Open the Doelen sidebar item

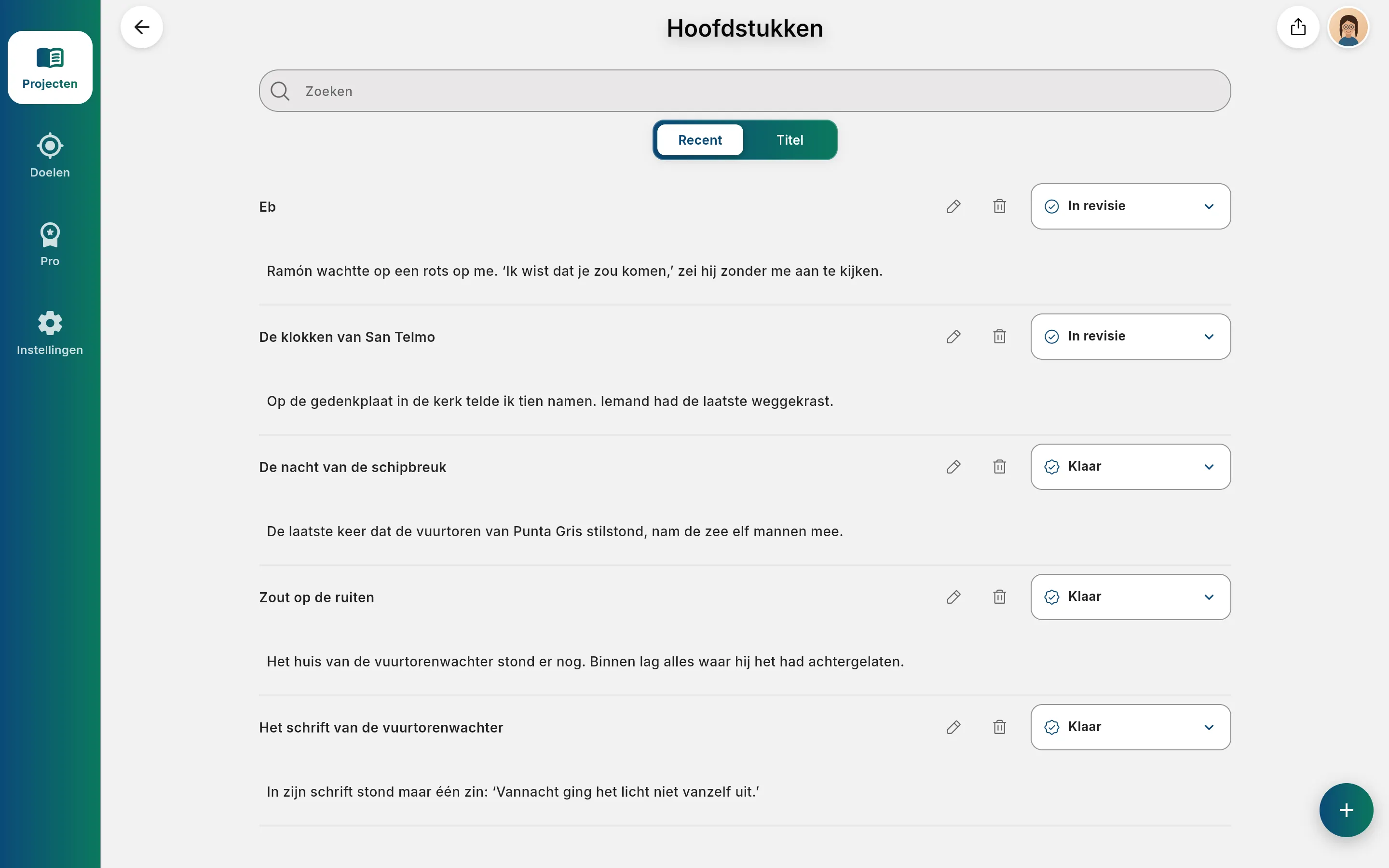(50, 156)
